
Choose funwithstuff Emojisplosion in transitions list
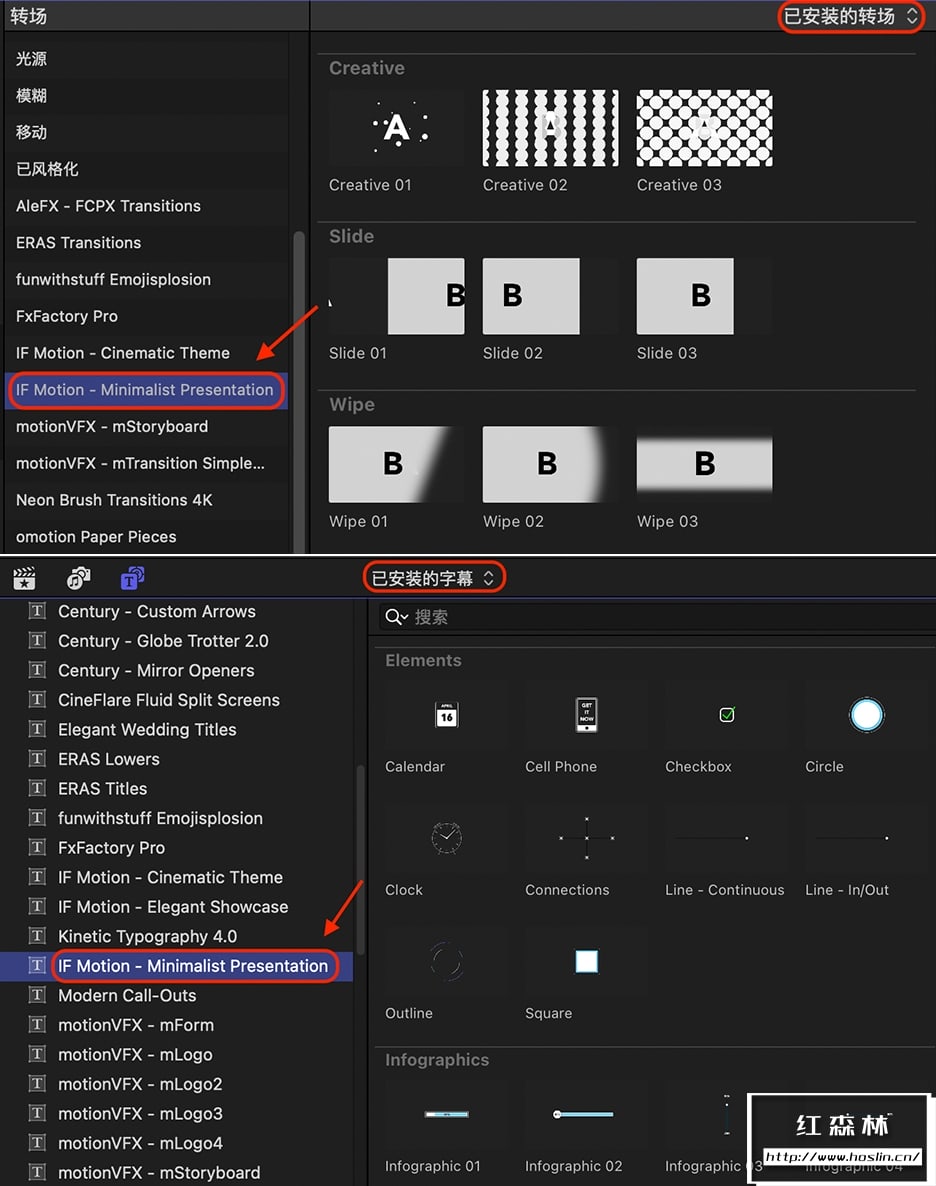point(147,279)
